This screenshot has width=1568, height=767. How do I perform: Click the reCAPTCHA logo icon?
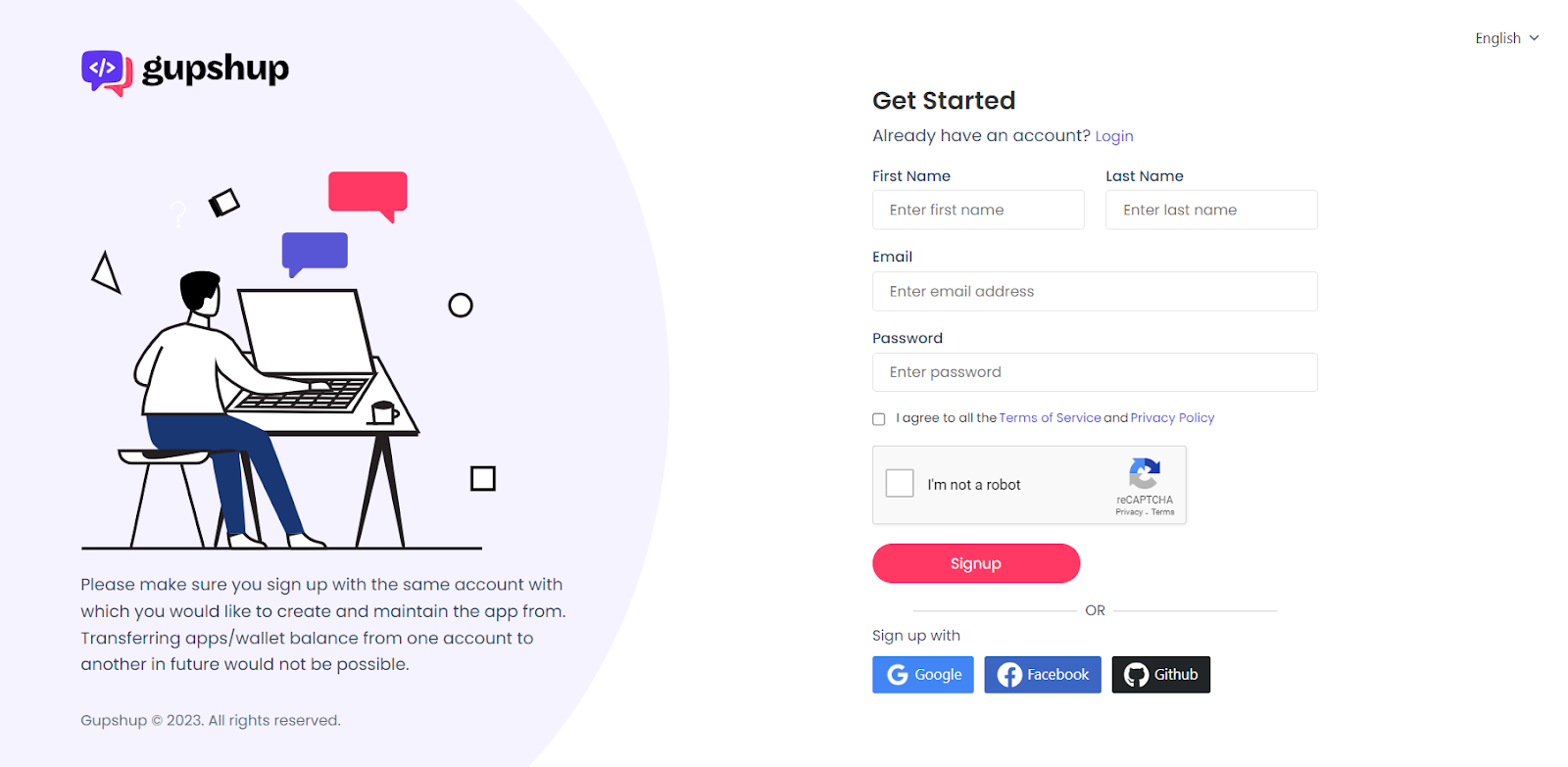1145,474
